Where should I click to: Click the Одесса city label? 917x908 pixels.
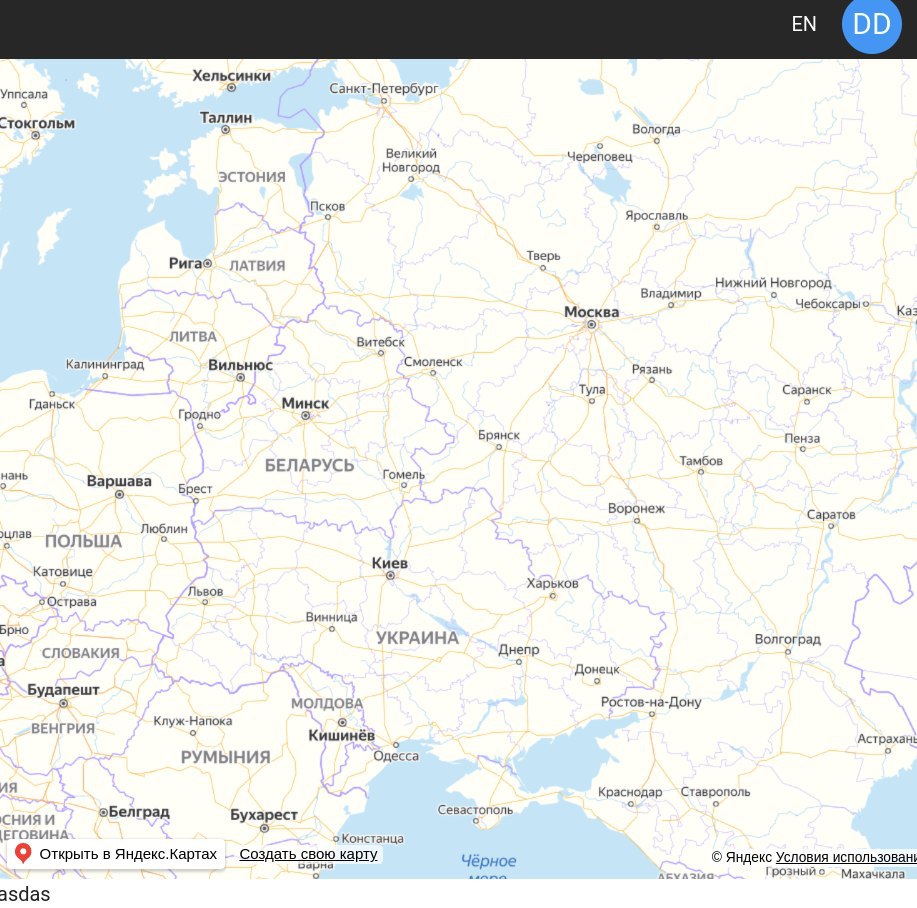[396, 756]
